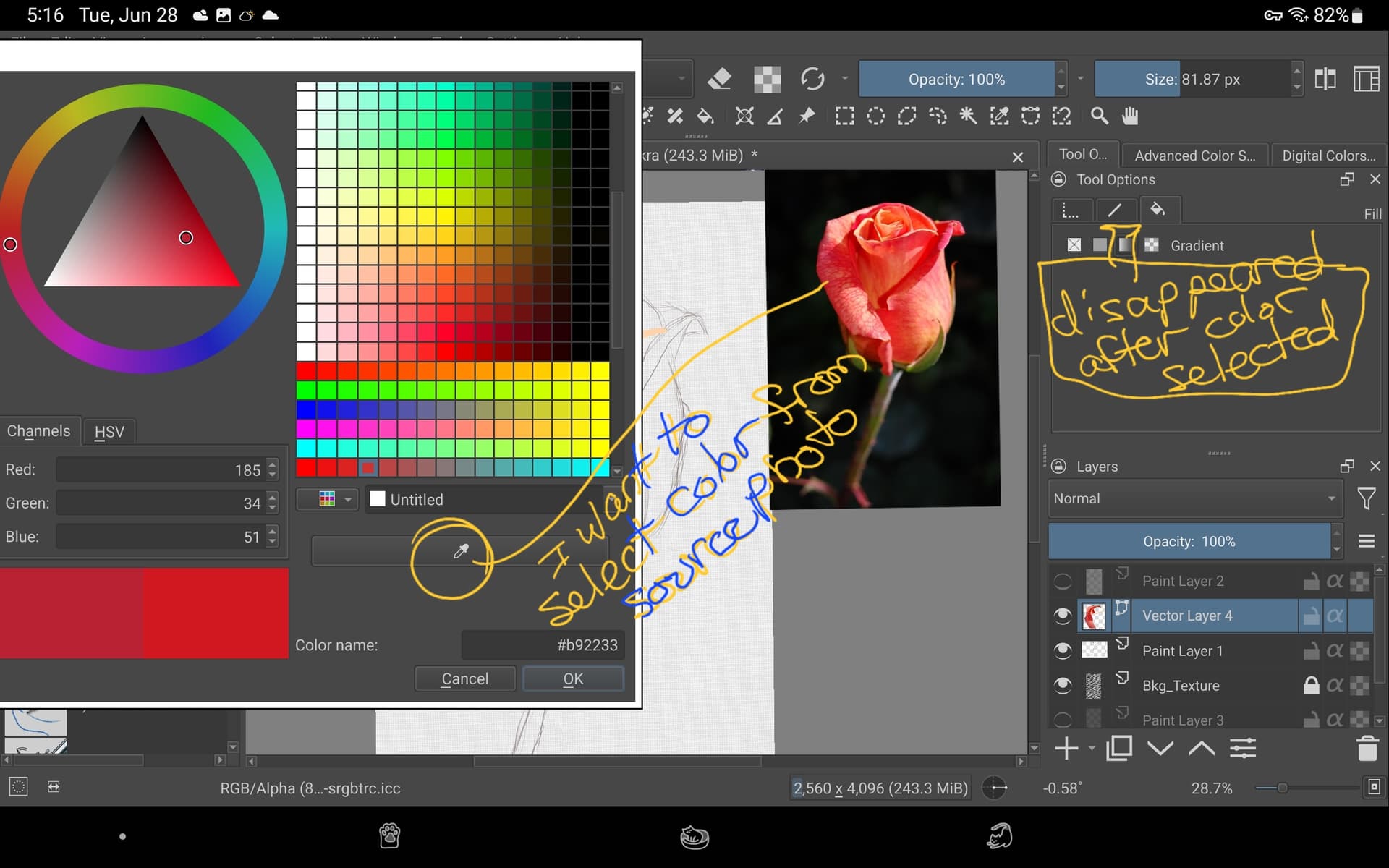Show the Paint Layer 2 layer

[x=1062, y=581]
